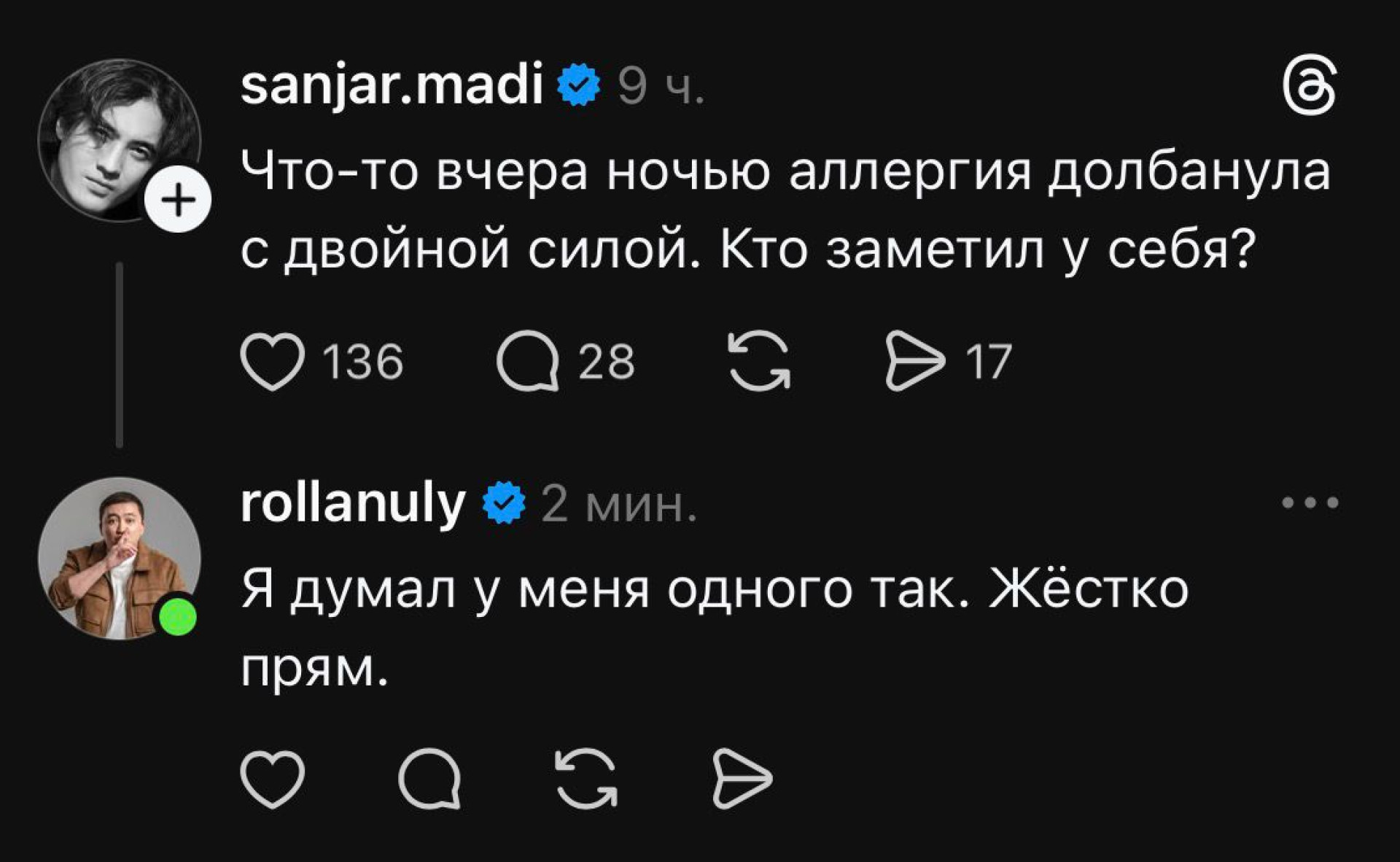
Task: Click the 17 shares count
Action: pos(988,362)
